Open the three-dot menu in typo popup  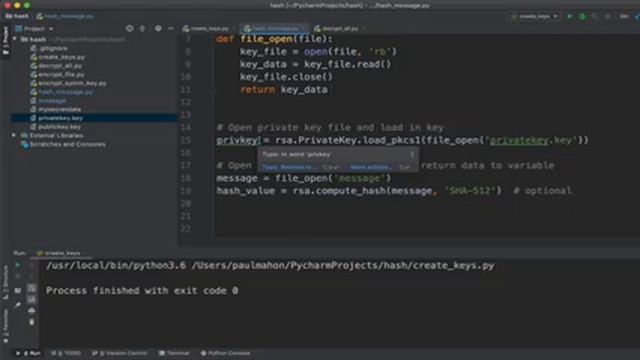pos(412,154)
